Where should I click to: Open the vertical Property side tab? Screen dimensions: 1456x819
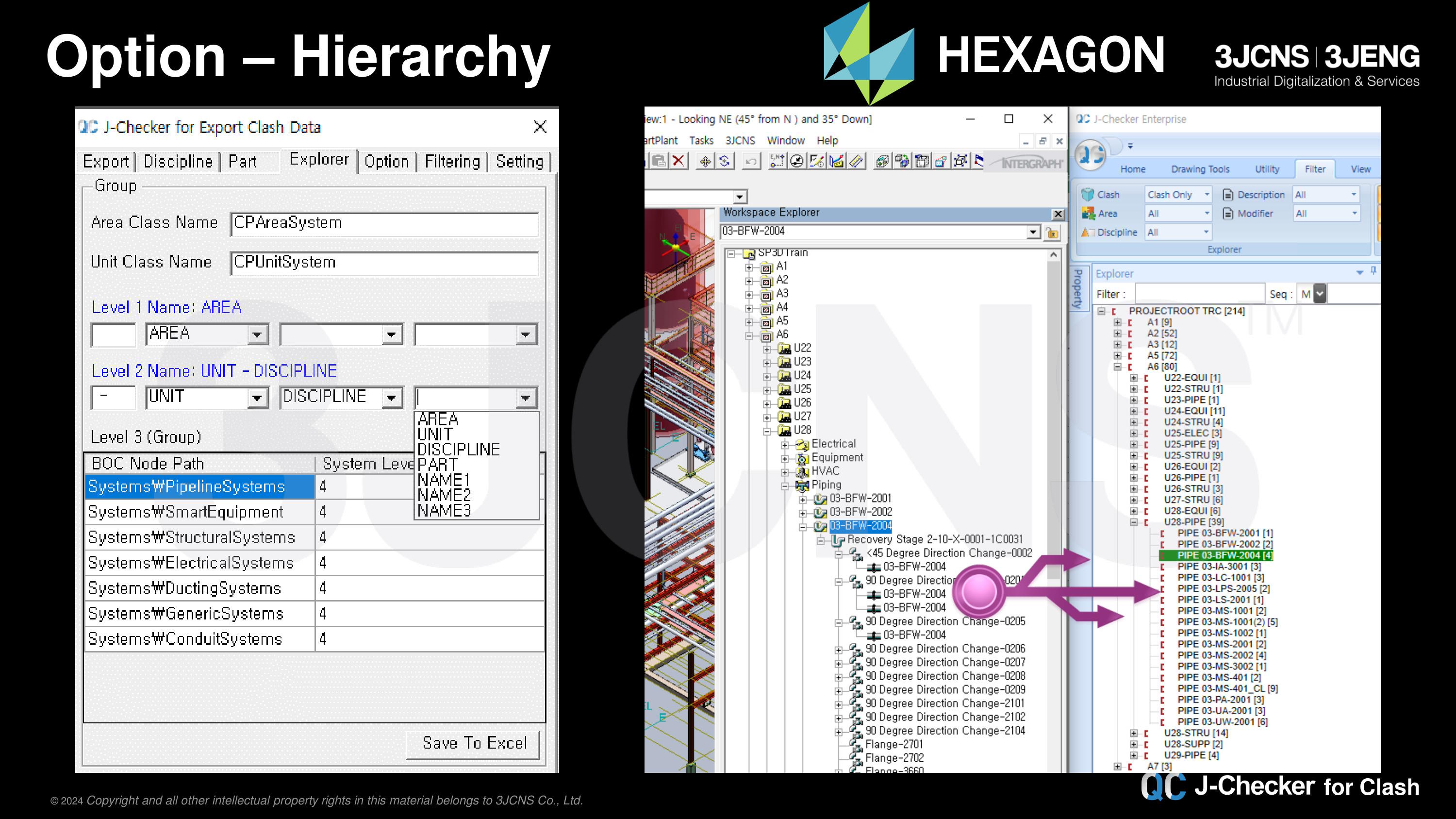1078,288
